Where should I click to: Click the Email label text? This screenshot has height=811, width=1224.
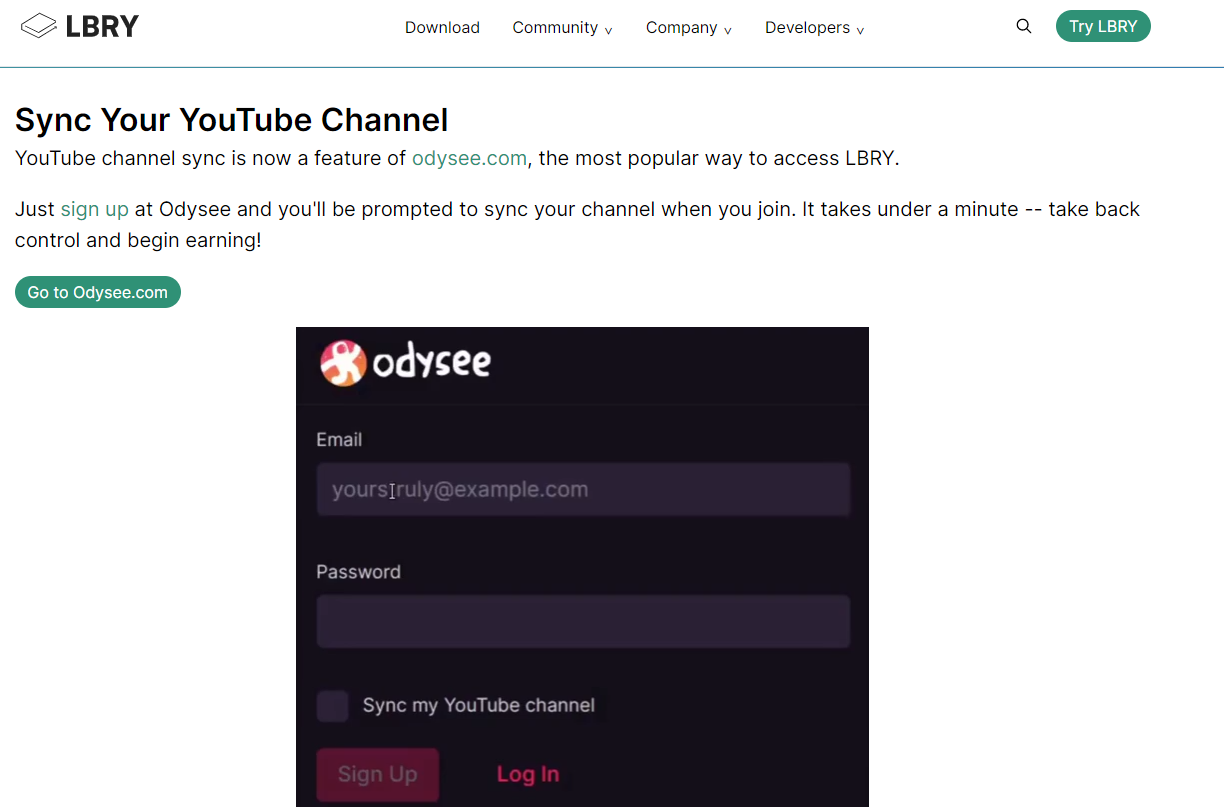point(339,439)
